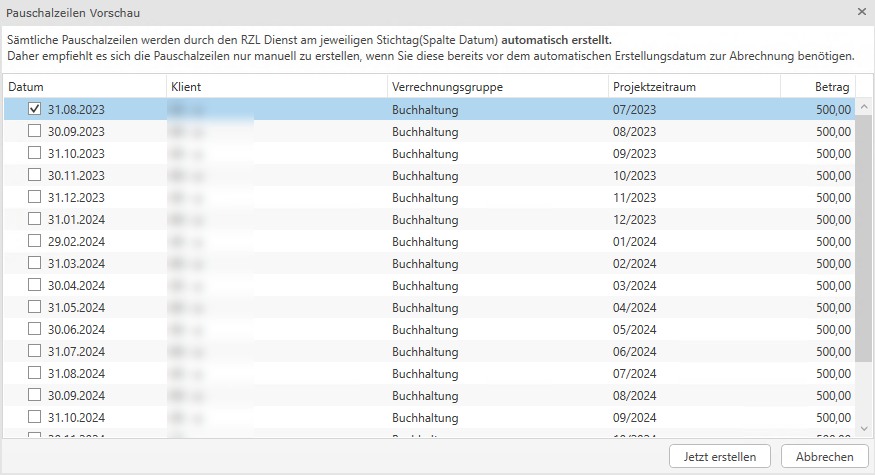875x475 pixels.
Task: Click the Projektzeitraum column header
Action: coord(693,87)
